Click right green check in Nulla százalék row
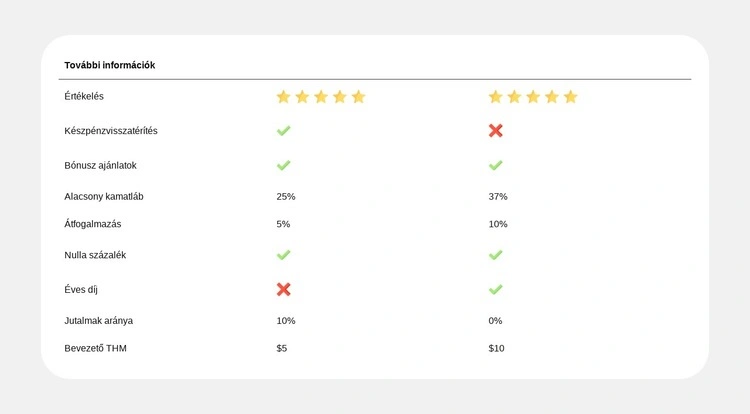The image size is (750, 414). (x=495, y=255)
